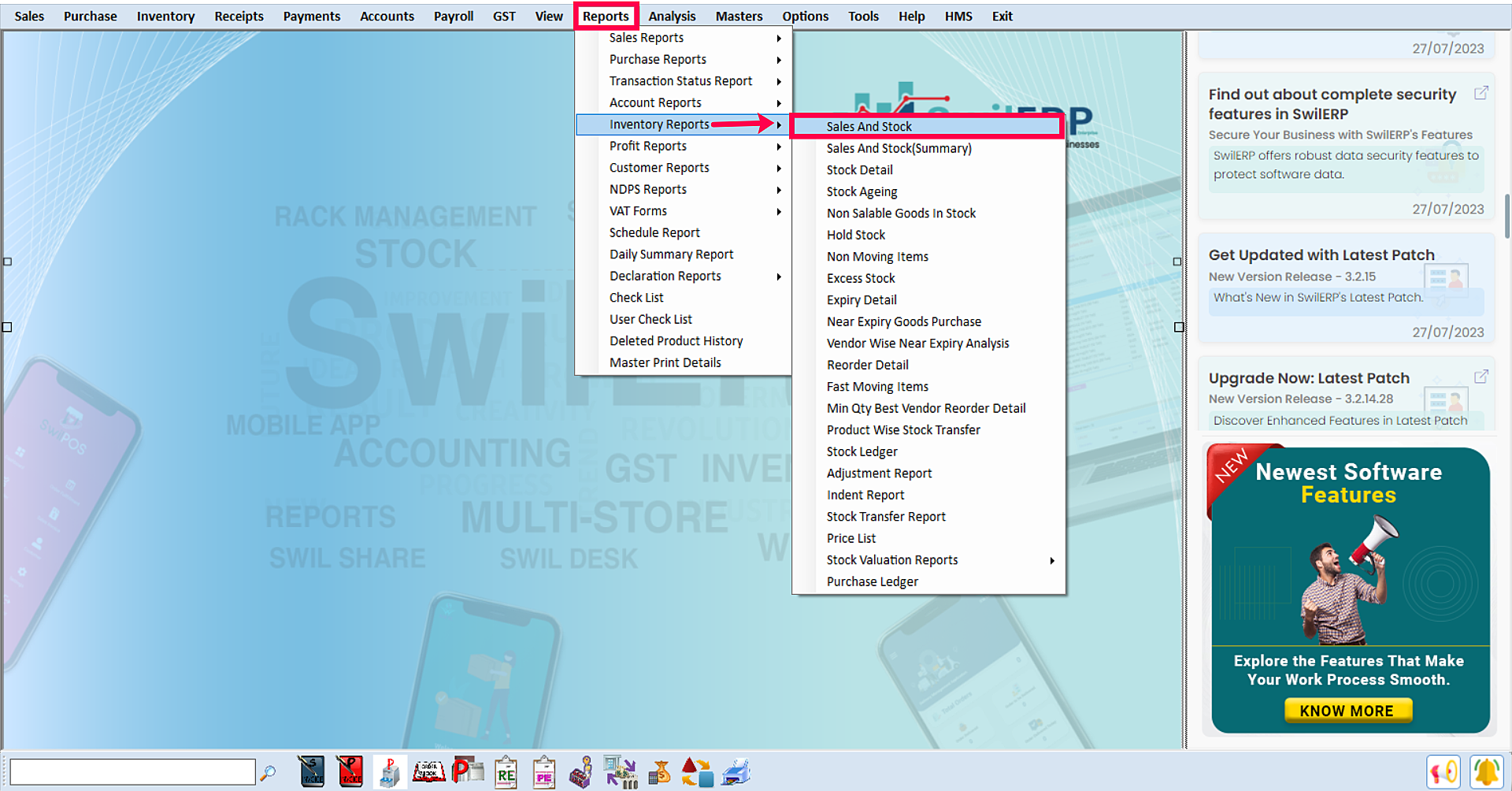The width and height of the screenshot is (1512, 791).
Task: Click the bank transfer arrows icon
Action: coord(621,772)
